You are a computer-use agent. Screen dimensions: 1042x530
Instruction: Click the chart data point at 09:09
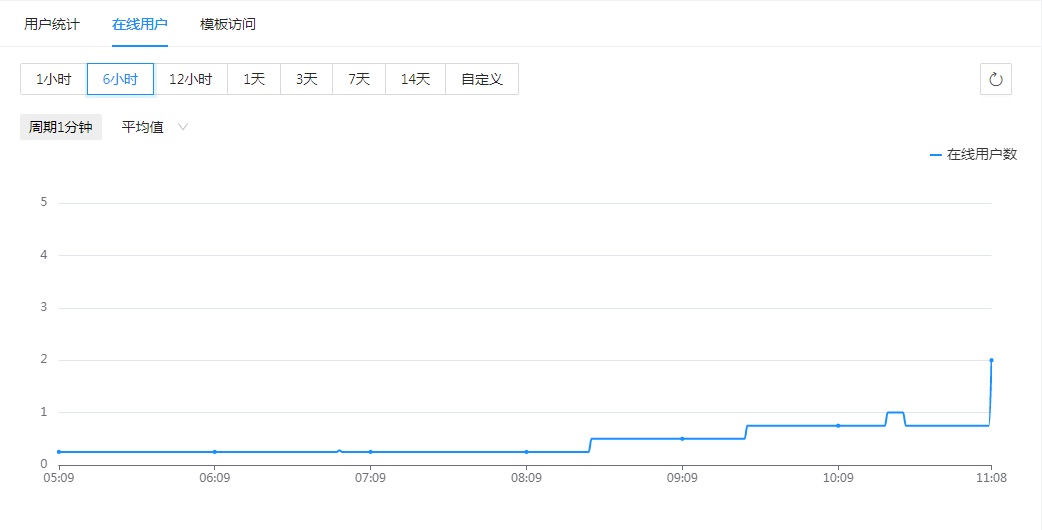(x=682, y=439)
